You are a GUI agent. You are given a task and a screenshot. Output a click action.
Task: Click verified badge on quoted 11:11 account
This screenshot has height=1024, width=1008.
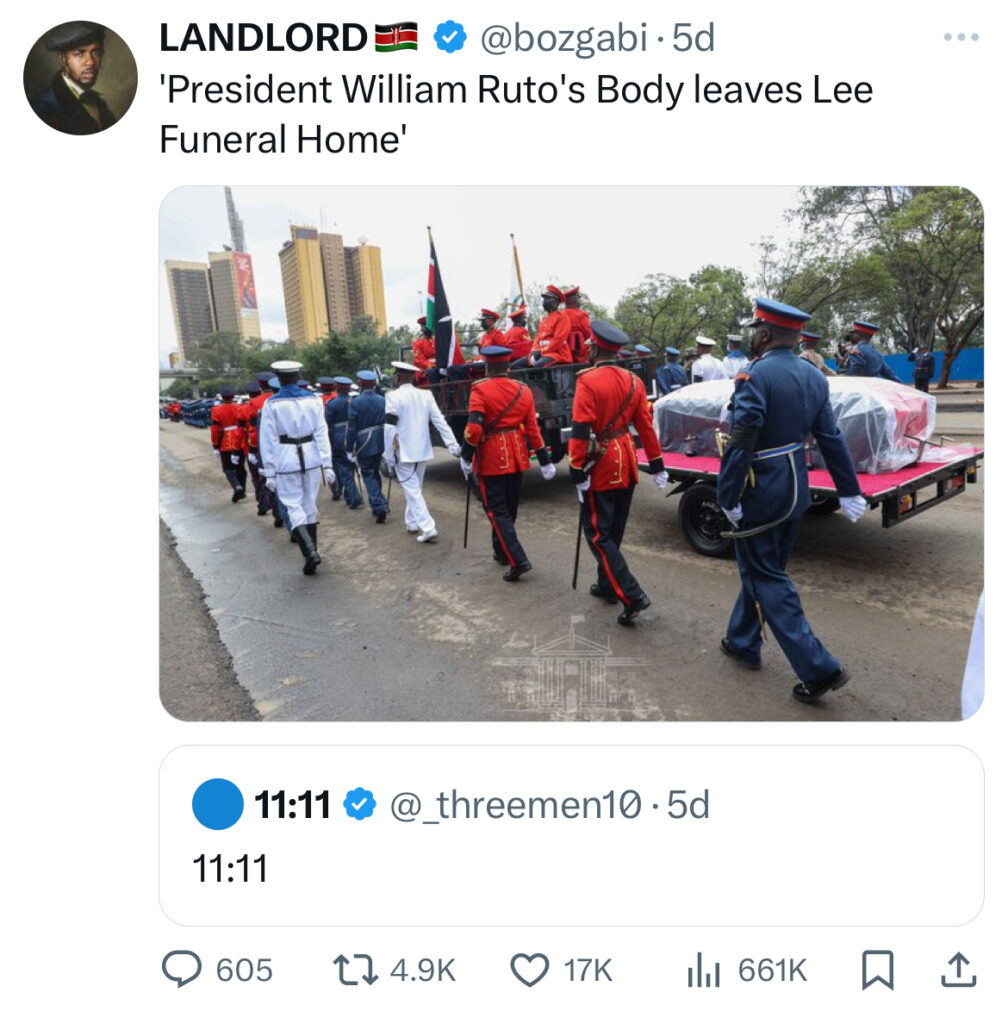(x=360, y=804)
